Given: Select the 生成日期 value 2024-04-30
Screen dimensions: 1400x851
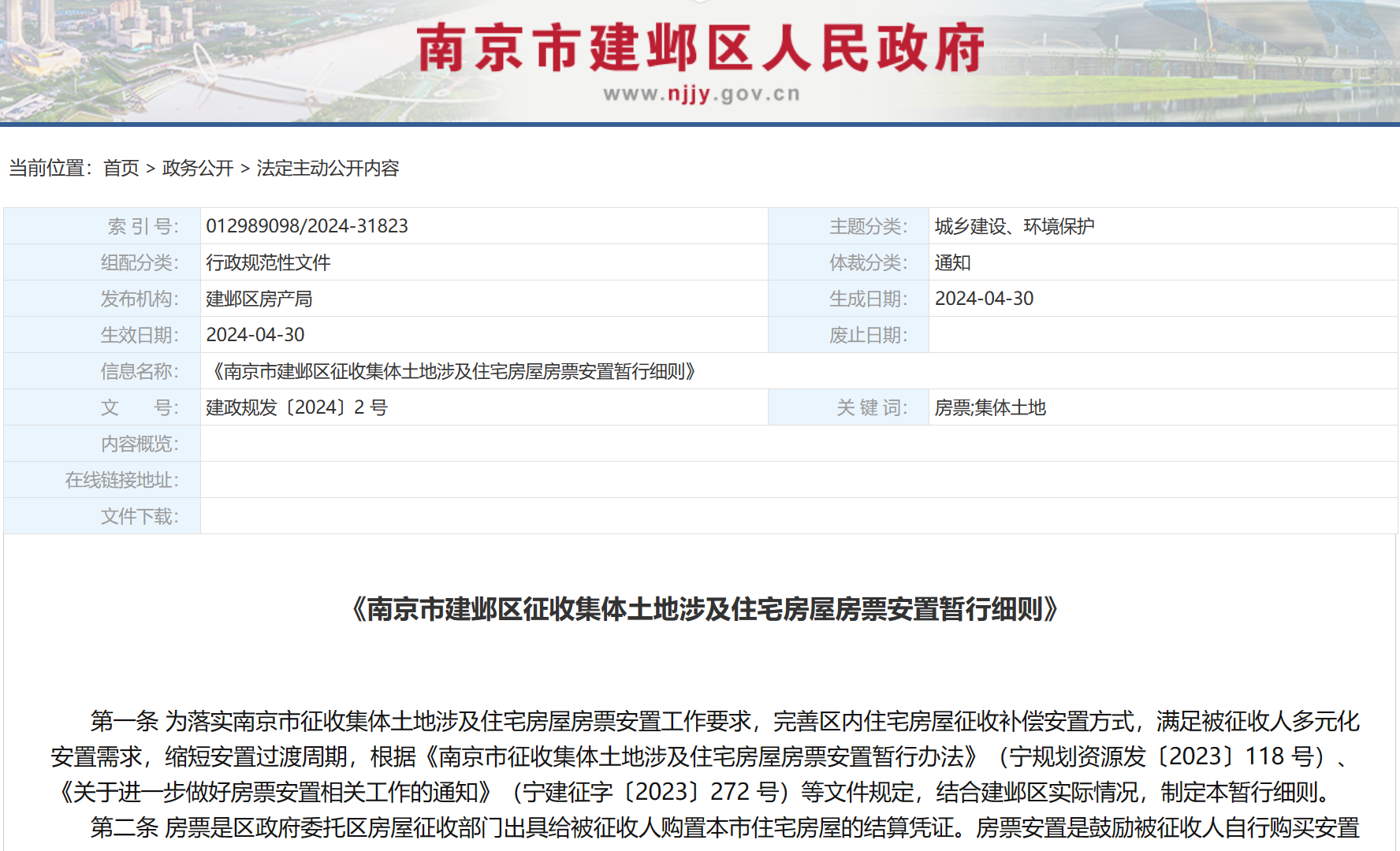Looking at the screenshot, I should click(984, 299).
